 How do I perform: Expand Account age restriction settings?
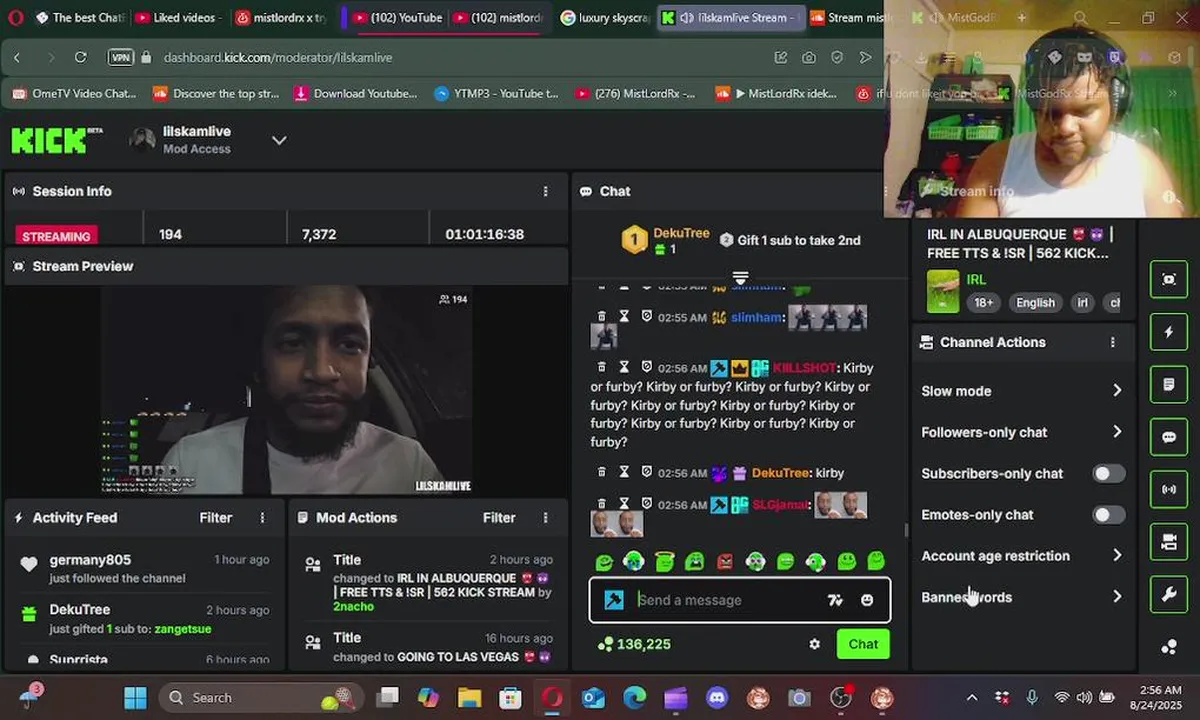tap(1022, 556)
